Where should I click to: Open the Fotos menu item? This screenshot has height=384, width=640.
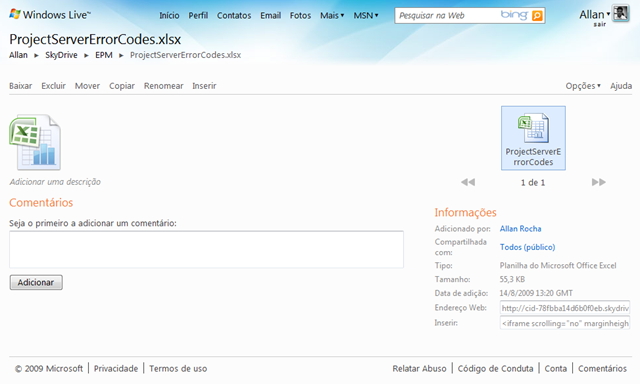click(300, 16)
